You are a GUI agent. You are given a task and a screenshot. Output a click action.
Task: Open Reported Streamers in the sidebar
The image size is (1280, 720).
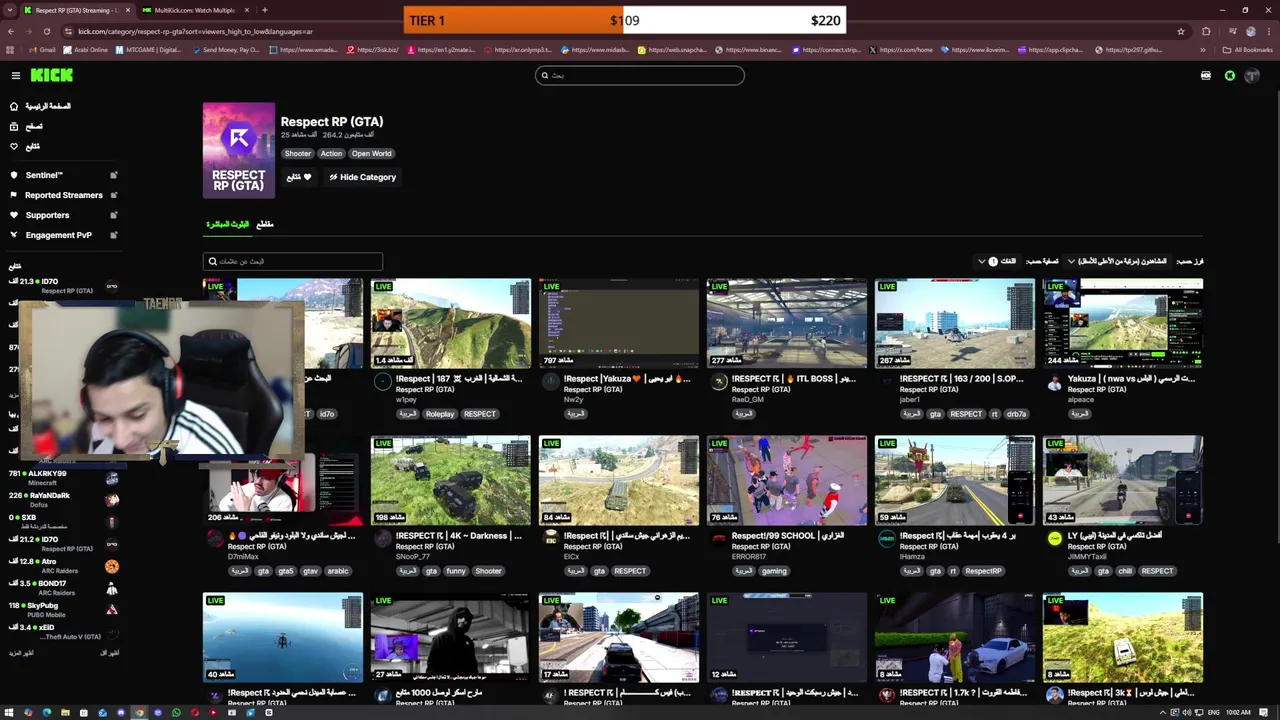pyautogui.click(x=56, y=195)
